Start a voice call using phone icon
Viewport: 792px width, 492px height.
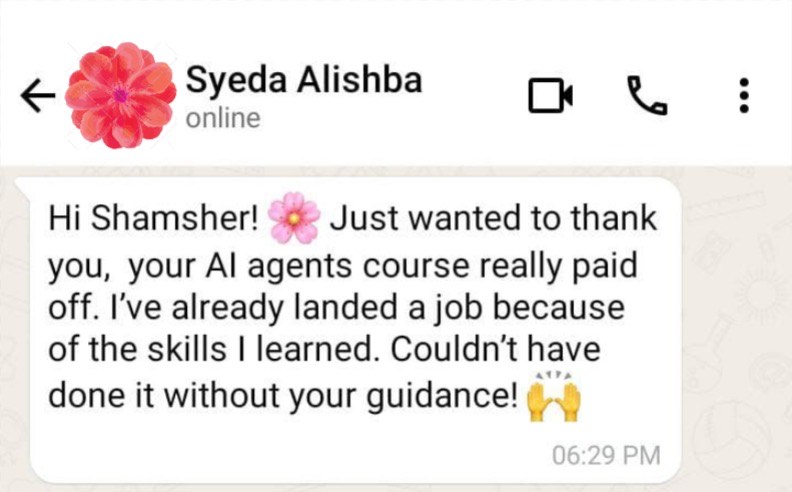pyautogui.click(x=647, y=95)
